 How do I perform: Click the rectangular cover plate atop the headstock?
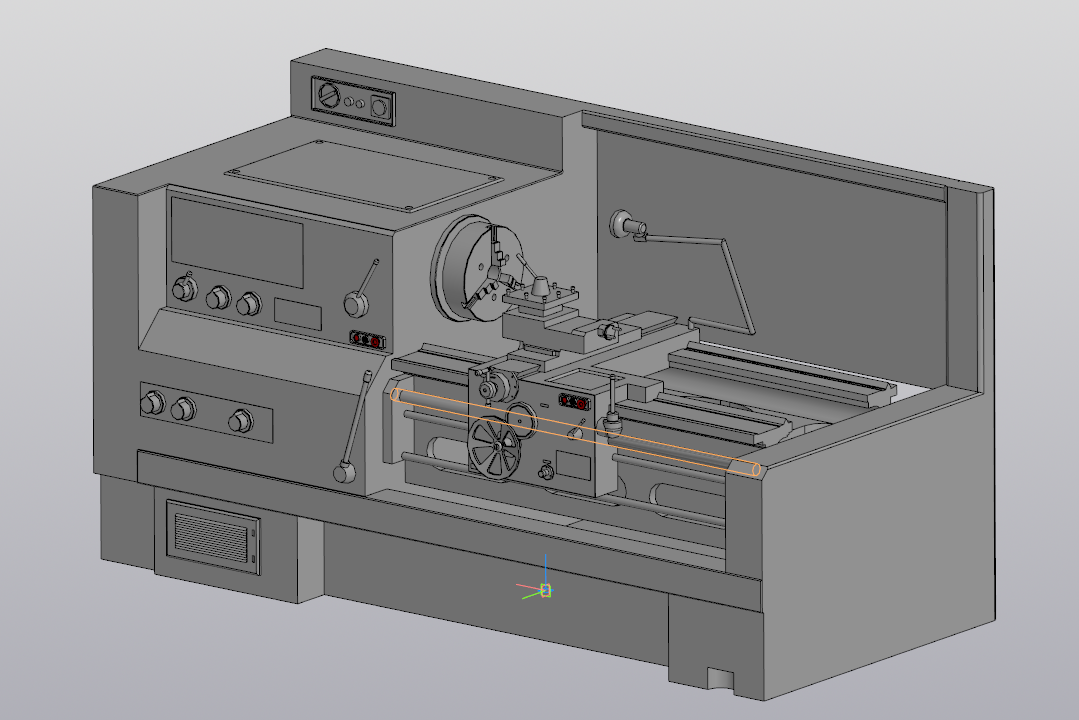365,173
